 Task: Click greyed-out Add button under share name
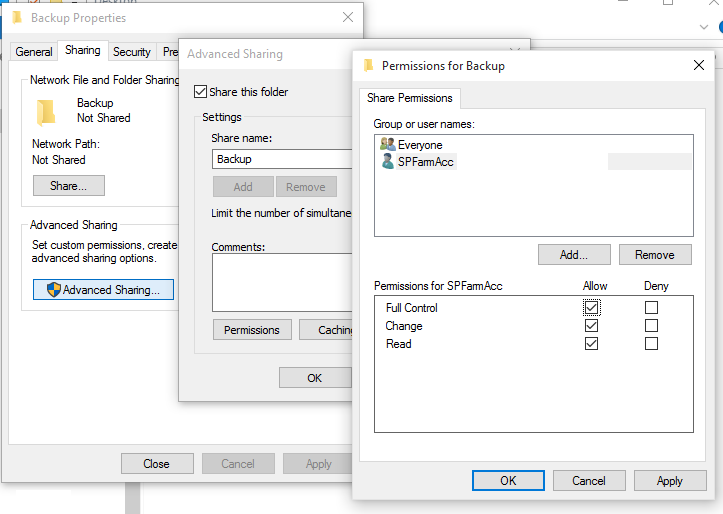(x=243, y=187)
